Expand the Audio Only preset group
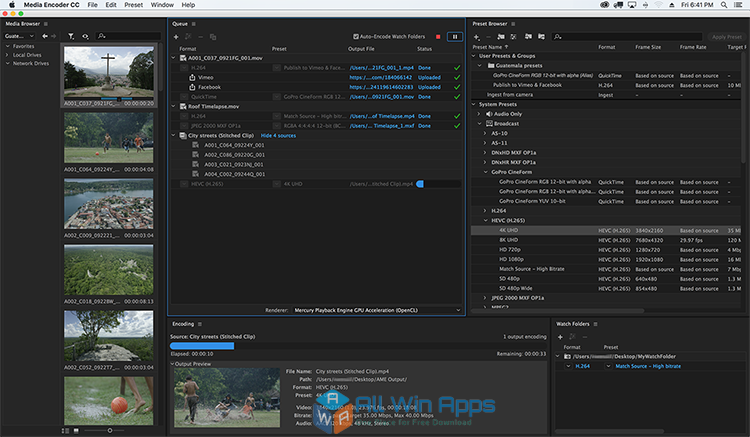The height and width of the screenshot is (437, 750). (x=479, y=114)
